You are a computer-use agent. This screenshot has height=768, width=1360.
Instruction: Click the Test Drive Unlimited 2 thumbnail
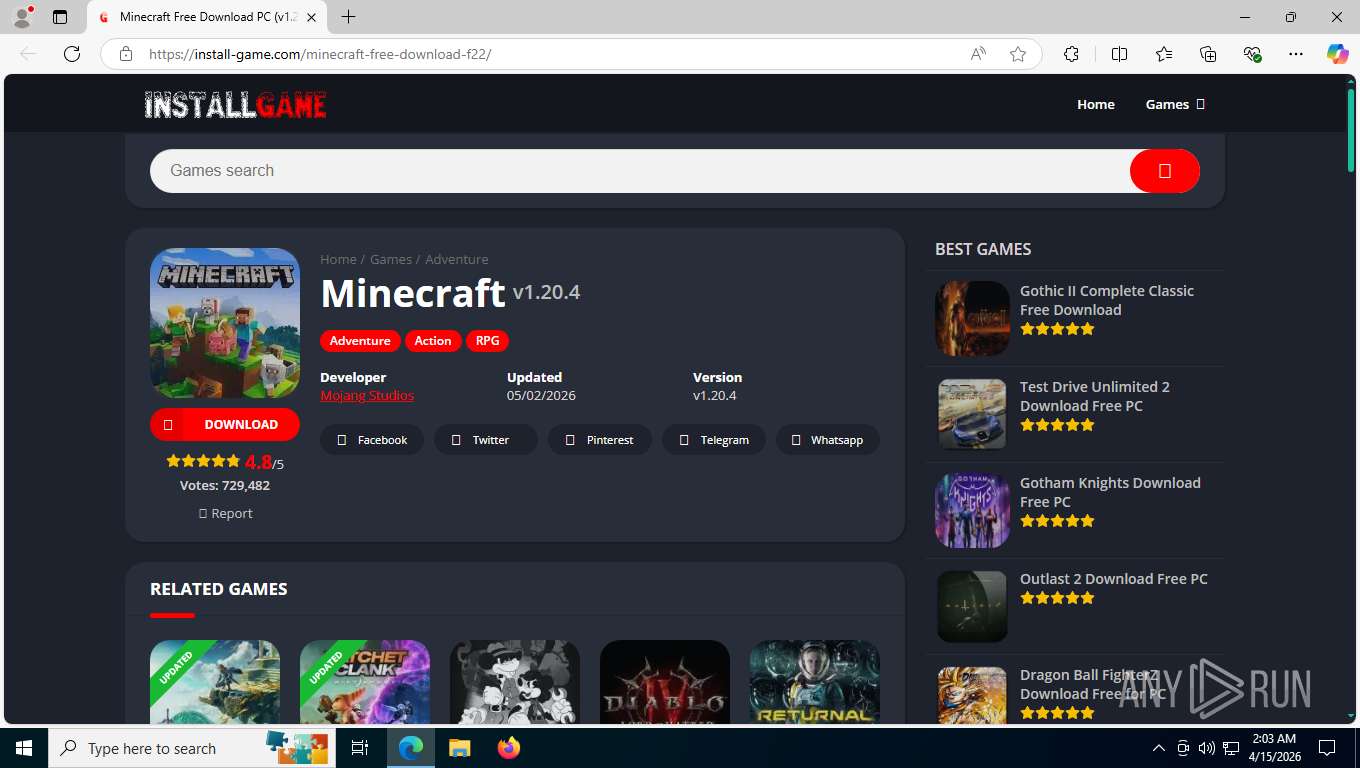pyautogui.click(x=972, y=414)
